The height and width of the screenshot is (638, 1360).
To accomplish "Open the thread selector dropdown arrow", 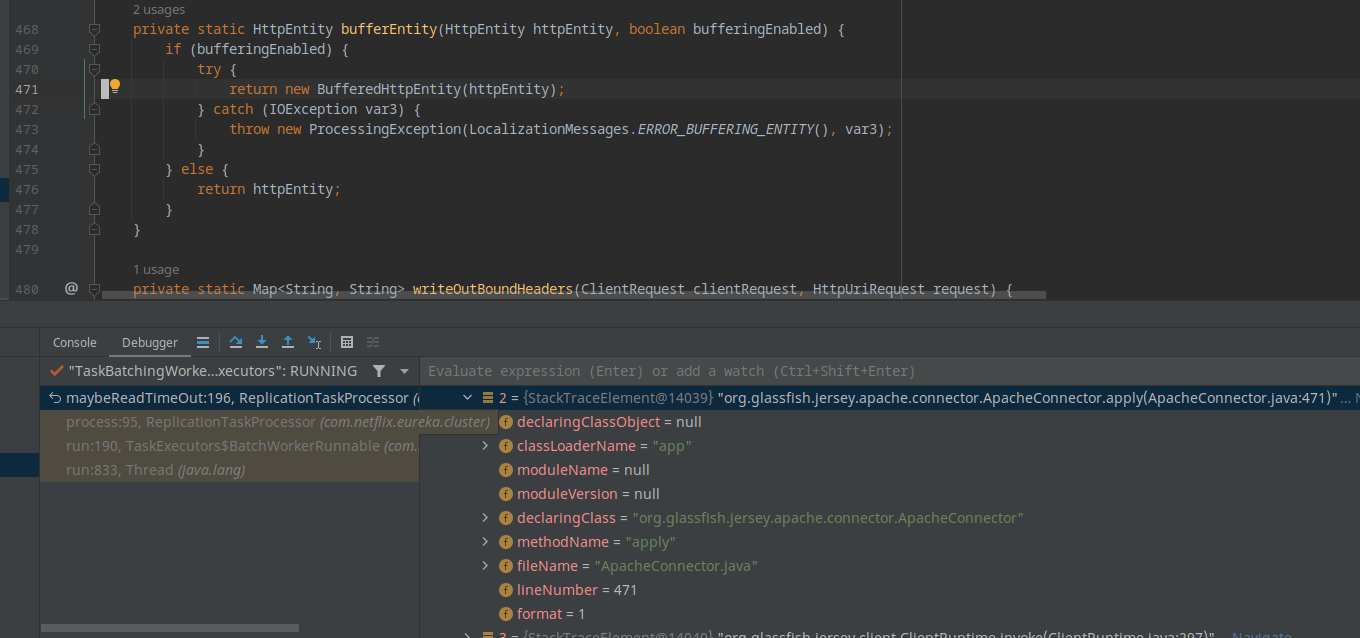I will click(x=405, y=371).
